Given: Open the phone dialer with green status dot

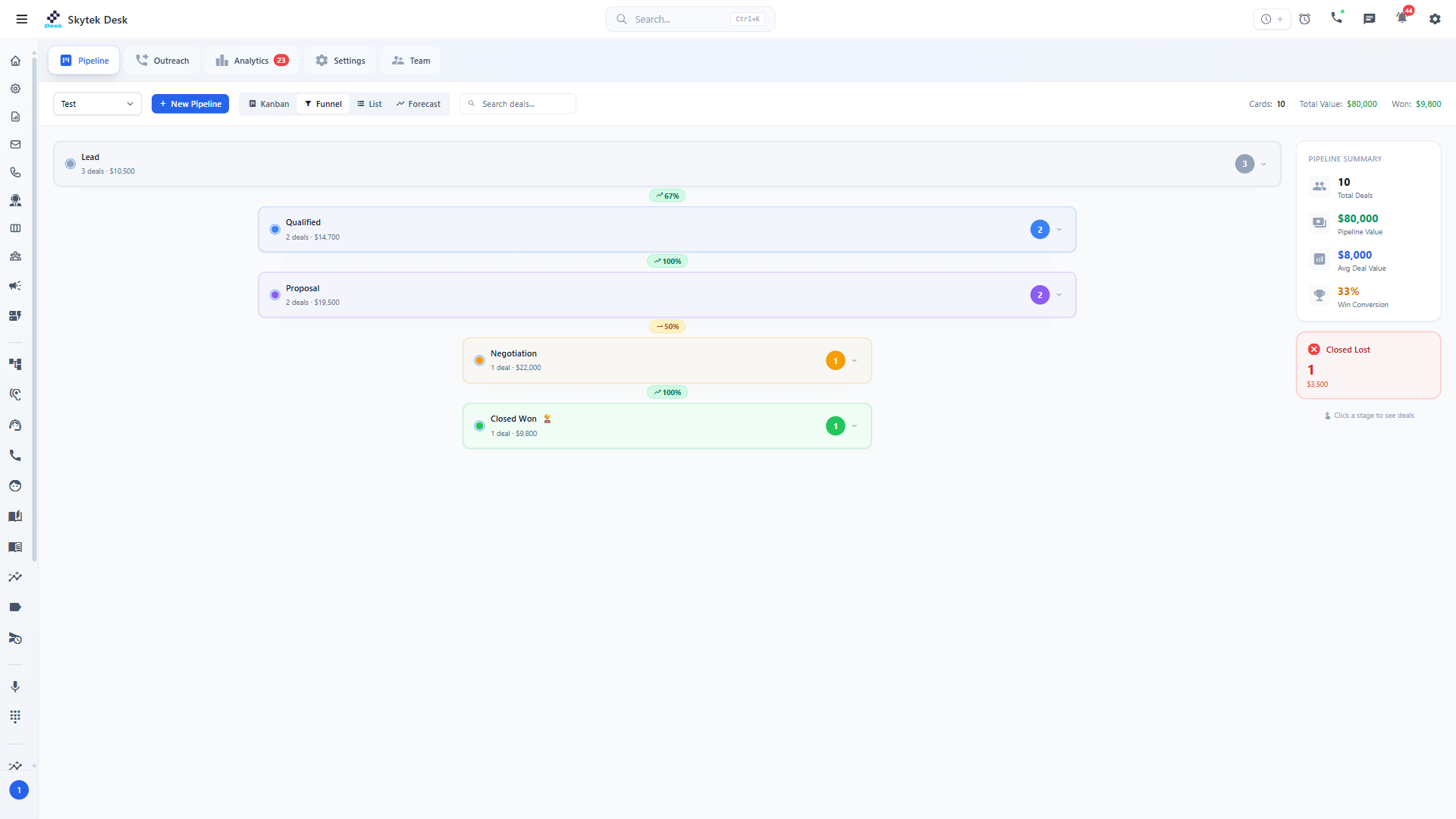Looking at the screenshot, I should tap(1337, 18).
